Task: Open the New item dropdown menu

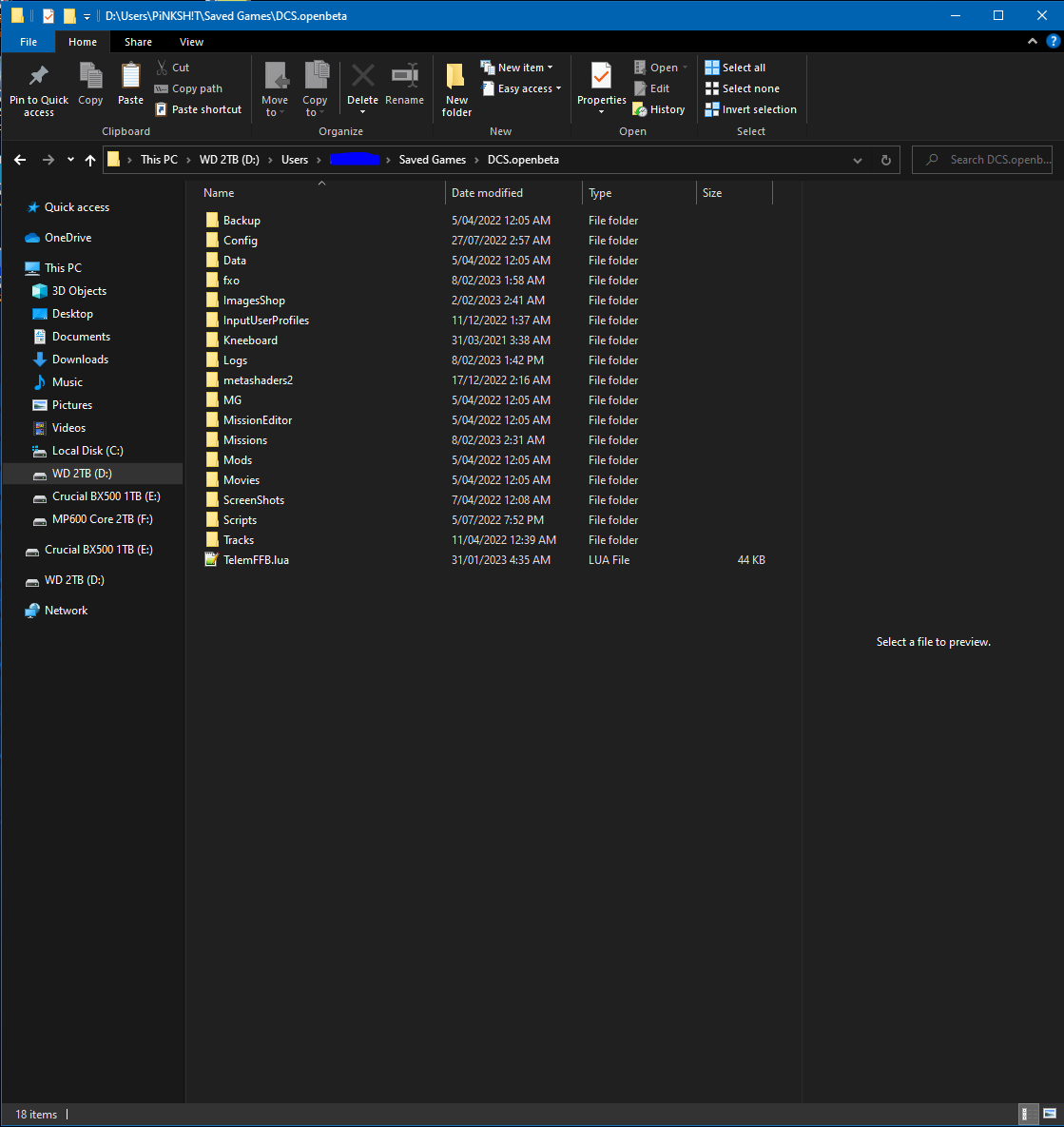Action: pos(519,67)
